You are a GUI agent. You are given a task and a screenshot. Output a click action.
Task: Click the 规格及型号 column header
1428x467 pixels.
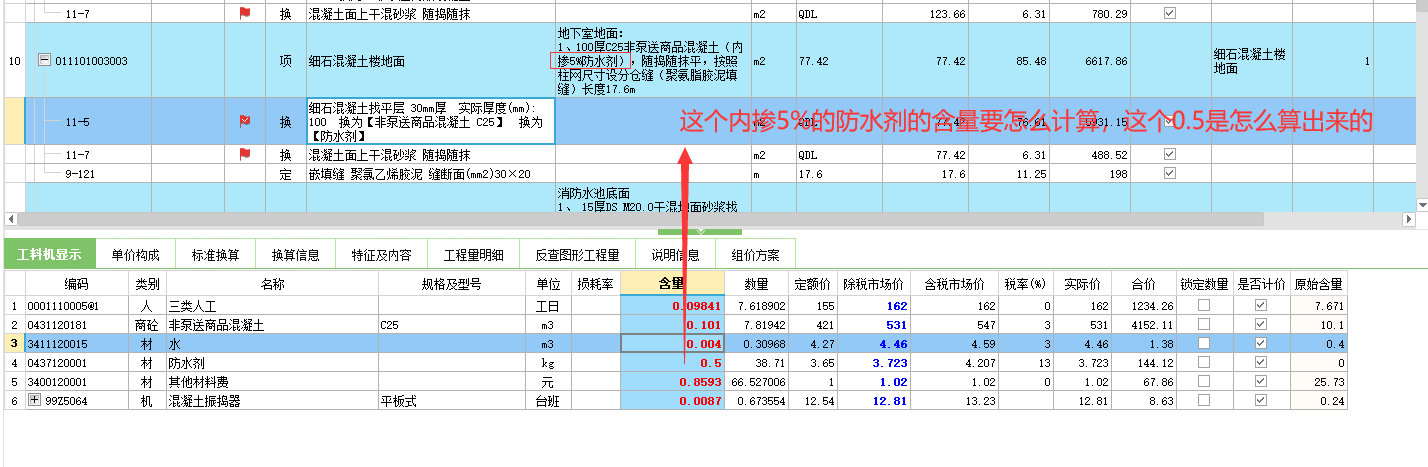(451, 283)
